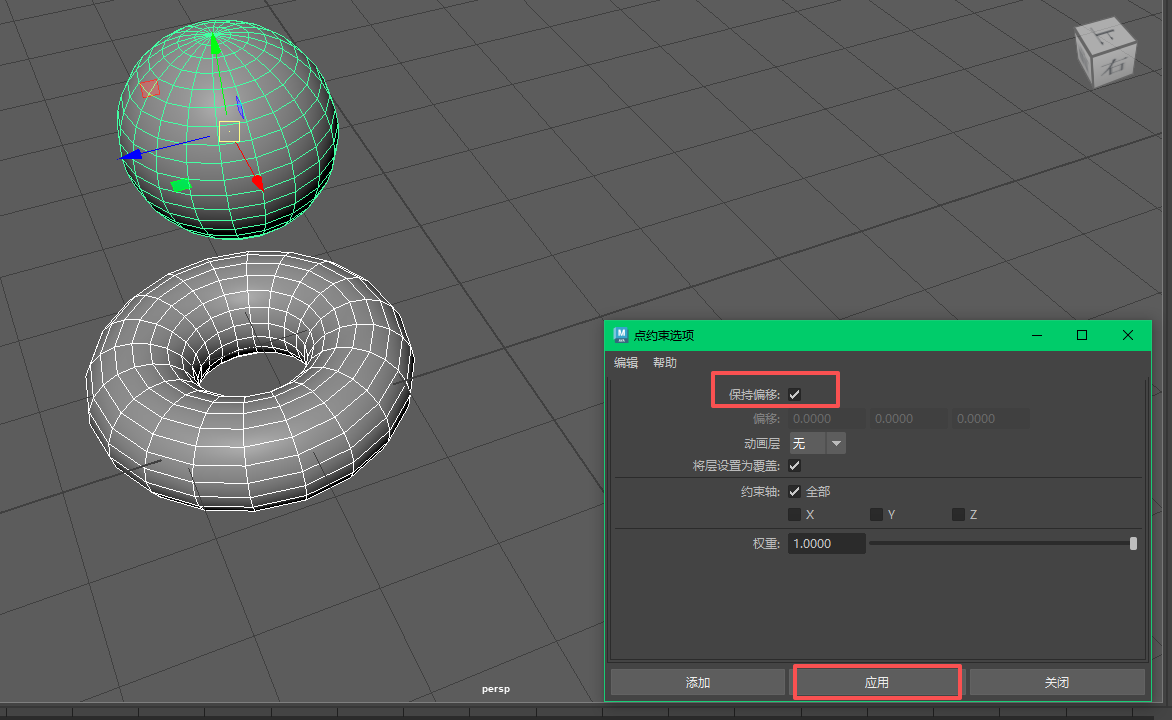The image size is (1172, 720).
Task: Click the first 偏移 offset field
Action: pos(826,419)
